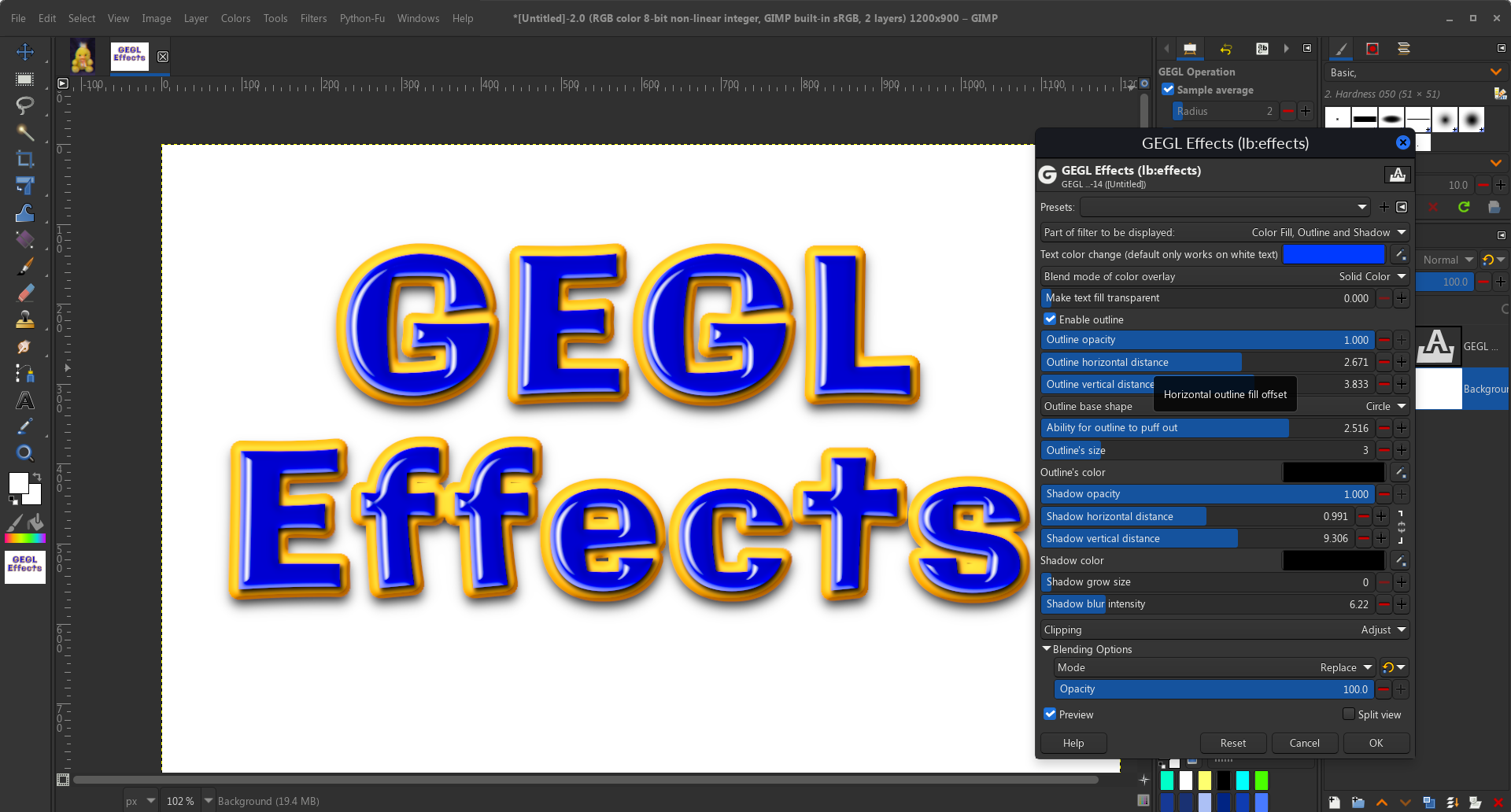Viewport: 1511px width, 812px height.
Task: Open the Filters menu
Action: (313, 18)
